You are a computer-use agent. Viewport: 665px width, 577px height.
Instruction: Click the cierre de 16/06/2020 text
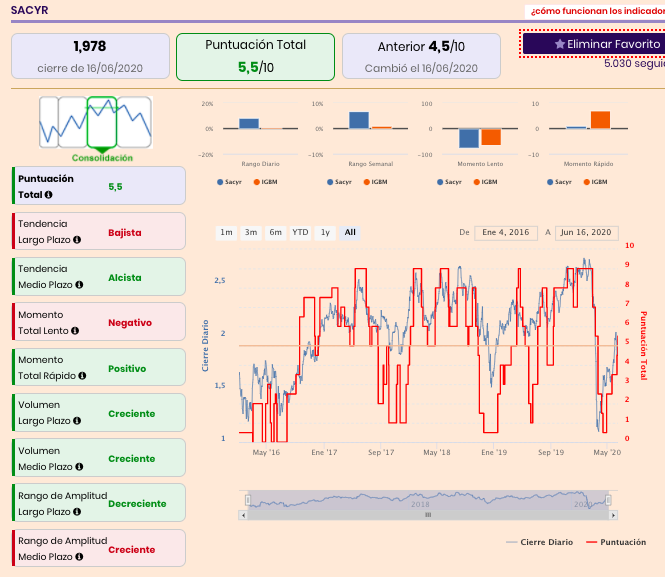pos(90,68)
